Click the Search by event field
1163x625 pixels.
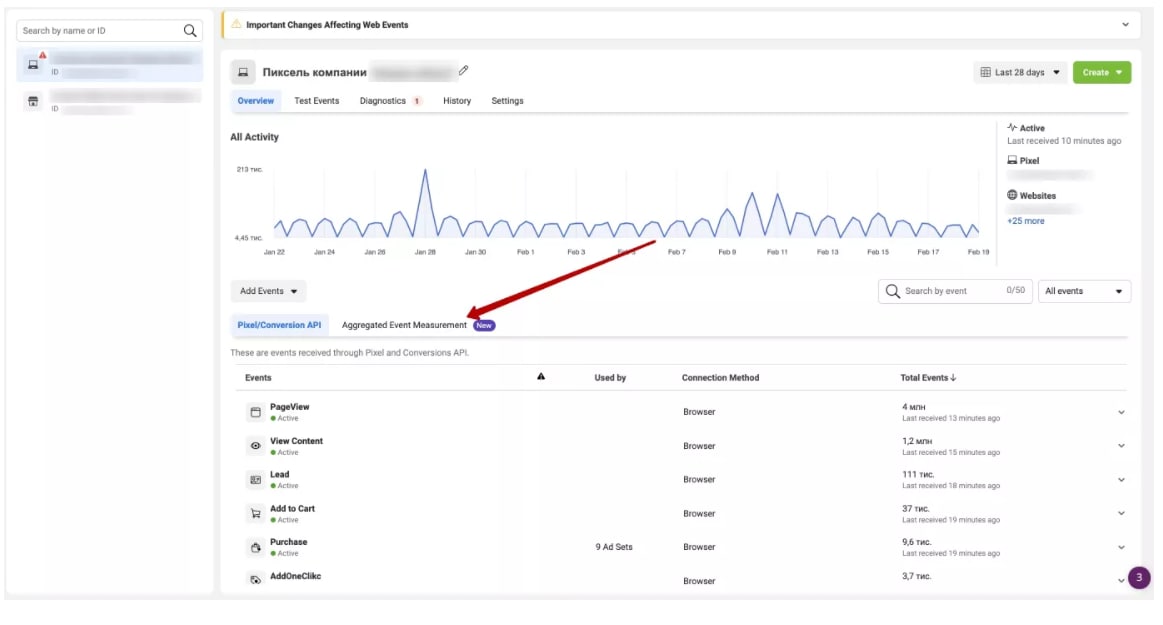click(x=950, y=291)
